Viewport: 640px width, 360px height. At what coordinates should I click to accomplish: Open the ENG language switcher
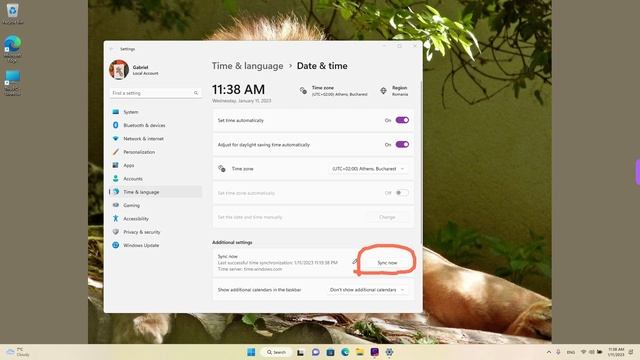[x=571, y=352]
